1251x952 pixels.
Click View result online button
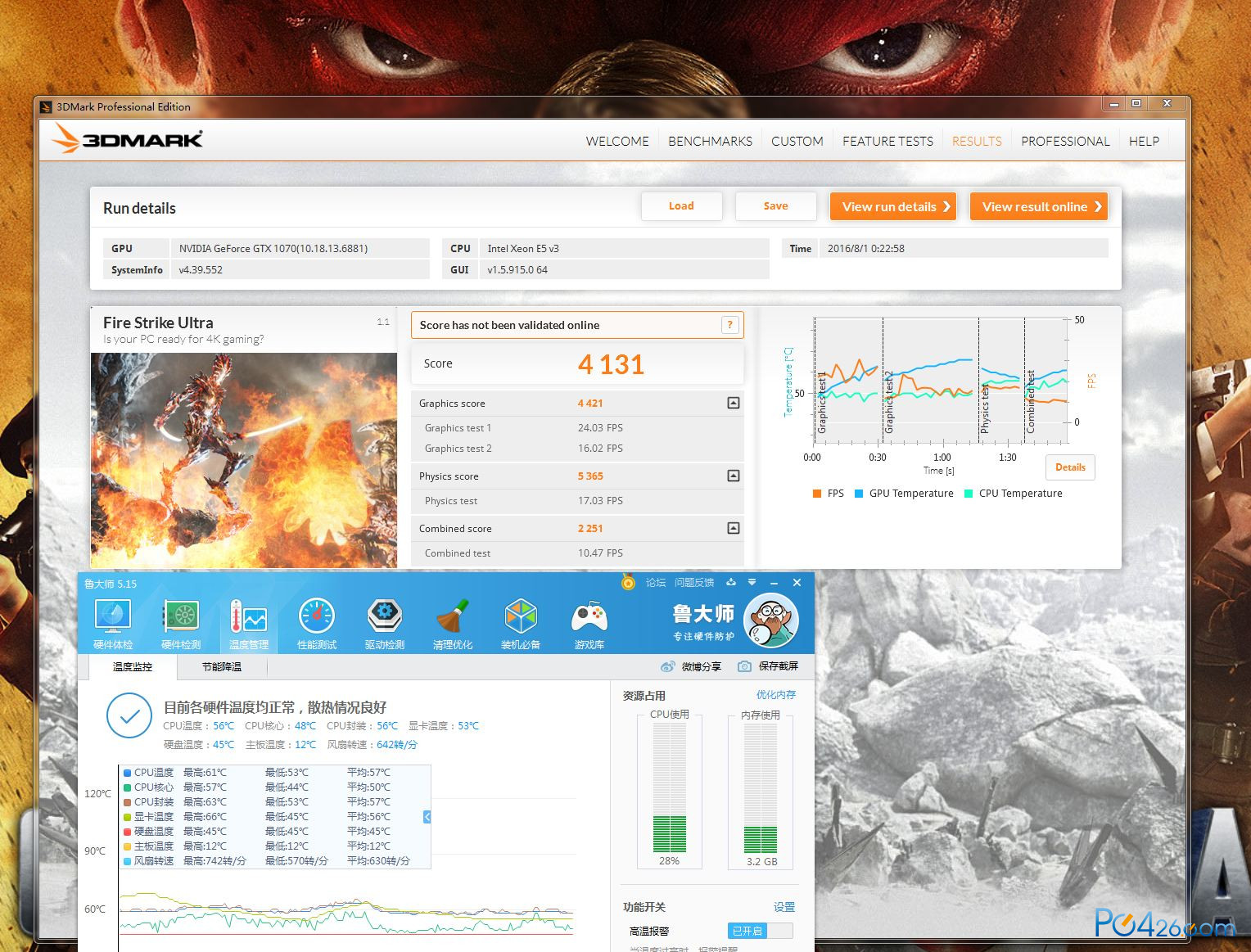(x=1039, y=206)
